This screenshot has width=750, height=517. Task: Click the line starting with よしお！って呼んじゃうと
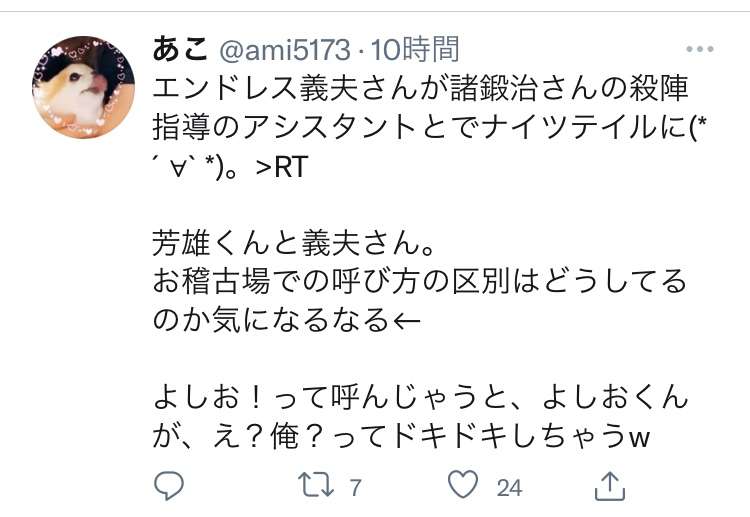point(420,397)
